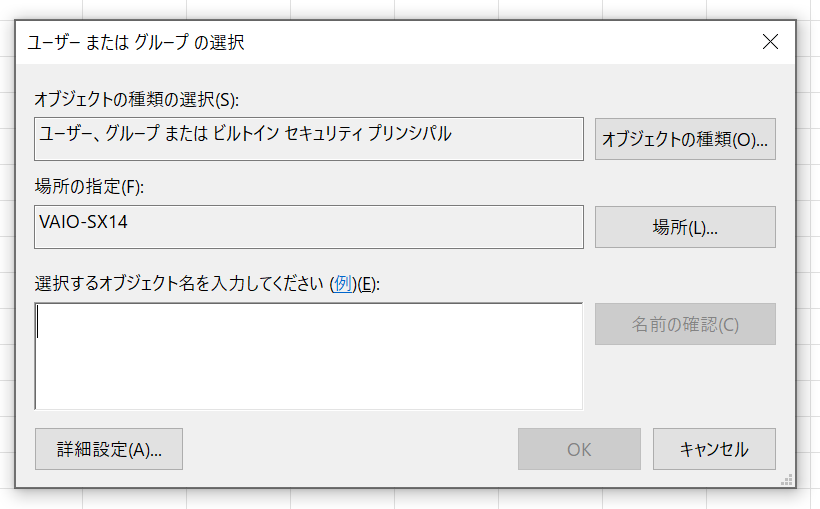This screenshot has width=820, height=509.
Task: Open 詳細設定(A)... advanced options
Action: click(x=109, y=449)
